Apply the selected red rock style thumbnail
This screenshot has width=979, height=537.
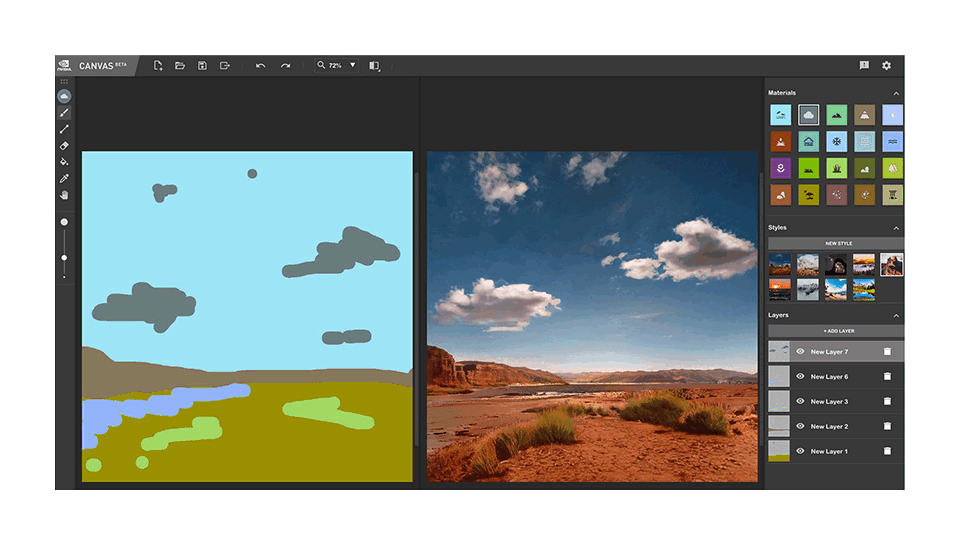point(892,265)
